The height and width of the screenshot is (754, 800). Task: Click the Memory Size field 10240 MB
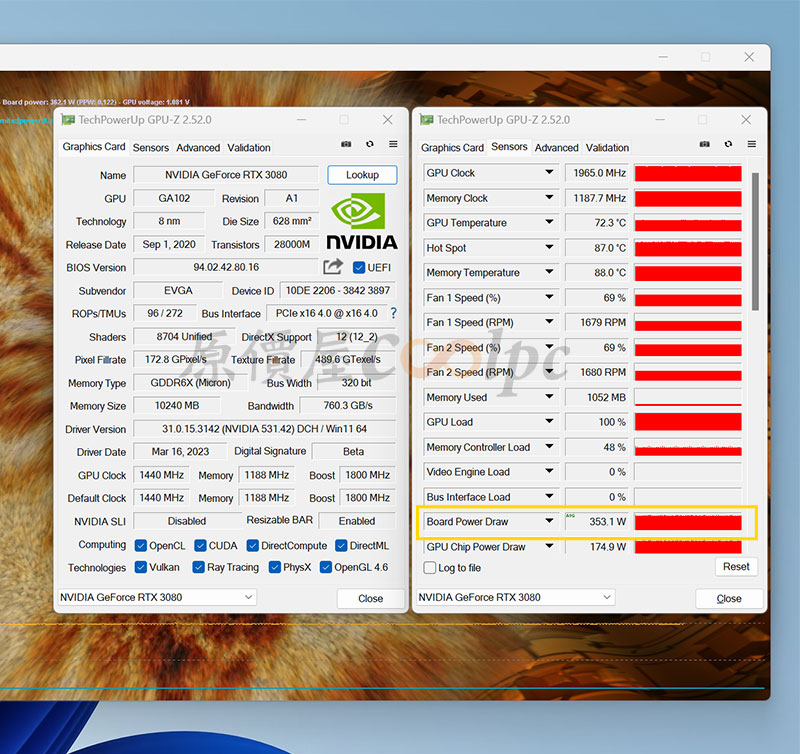[x=177, y=406]
